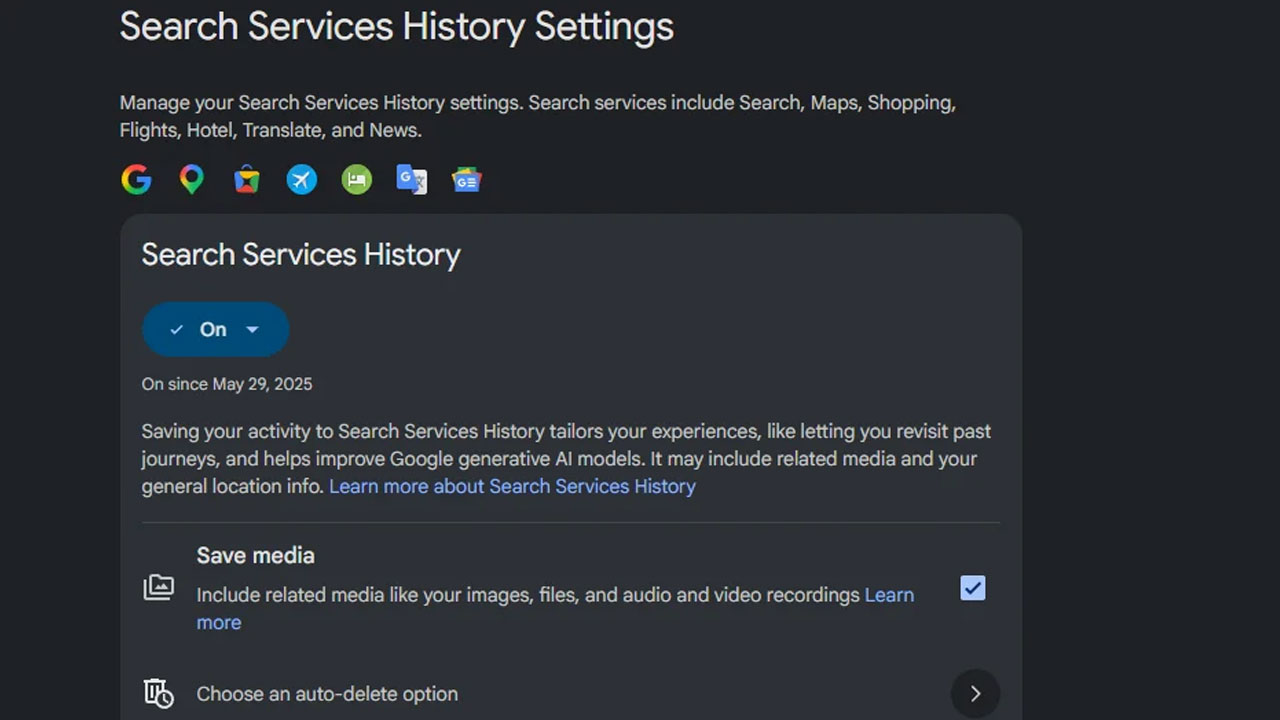
Task: Click the Google Search service icon
Action: click(x=137, y=180)
